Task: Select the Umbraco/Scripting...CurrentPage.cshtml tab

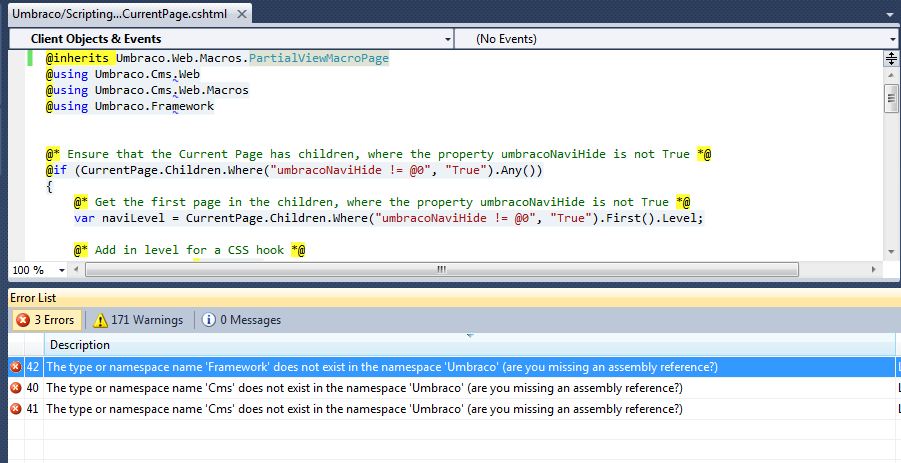Action: [x=120, y=14]
